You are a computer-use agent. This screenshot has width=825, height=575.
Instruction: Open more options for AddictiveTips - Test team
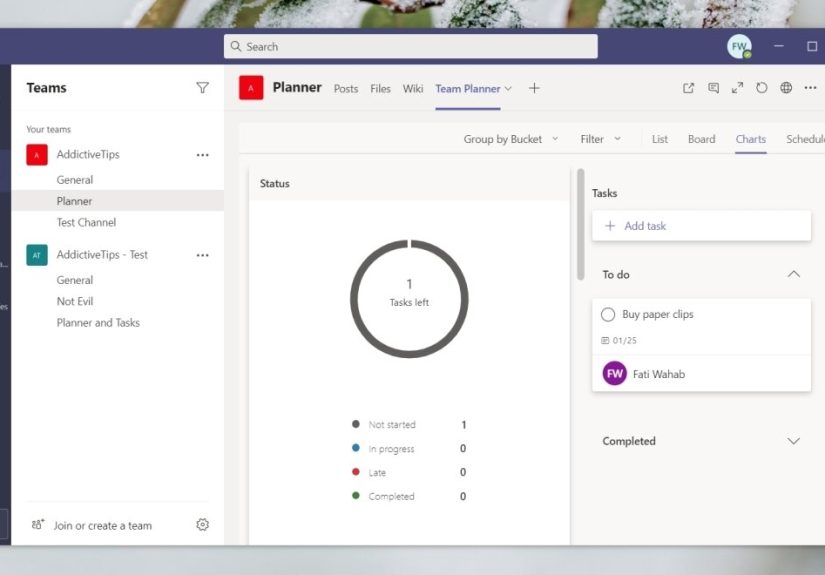(203, 255)
